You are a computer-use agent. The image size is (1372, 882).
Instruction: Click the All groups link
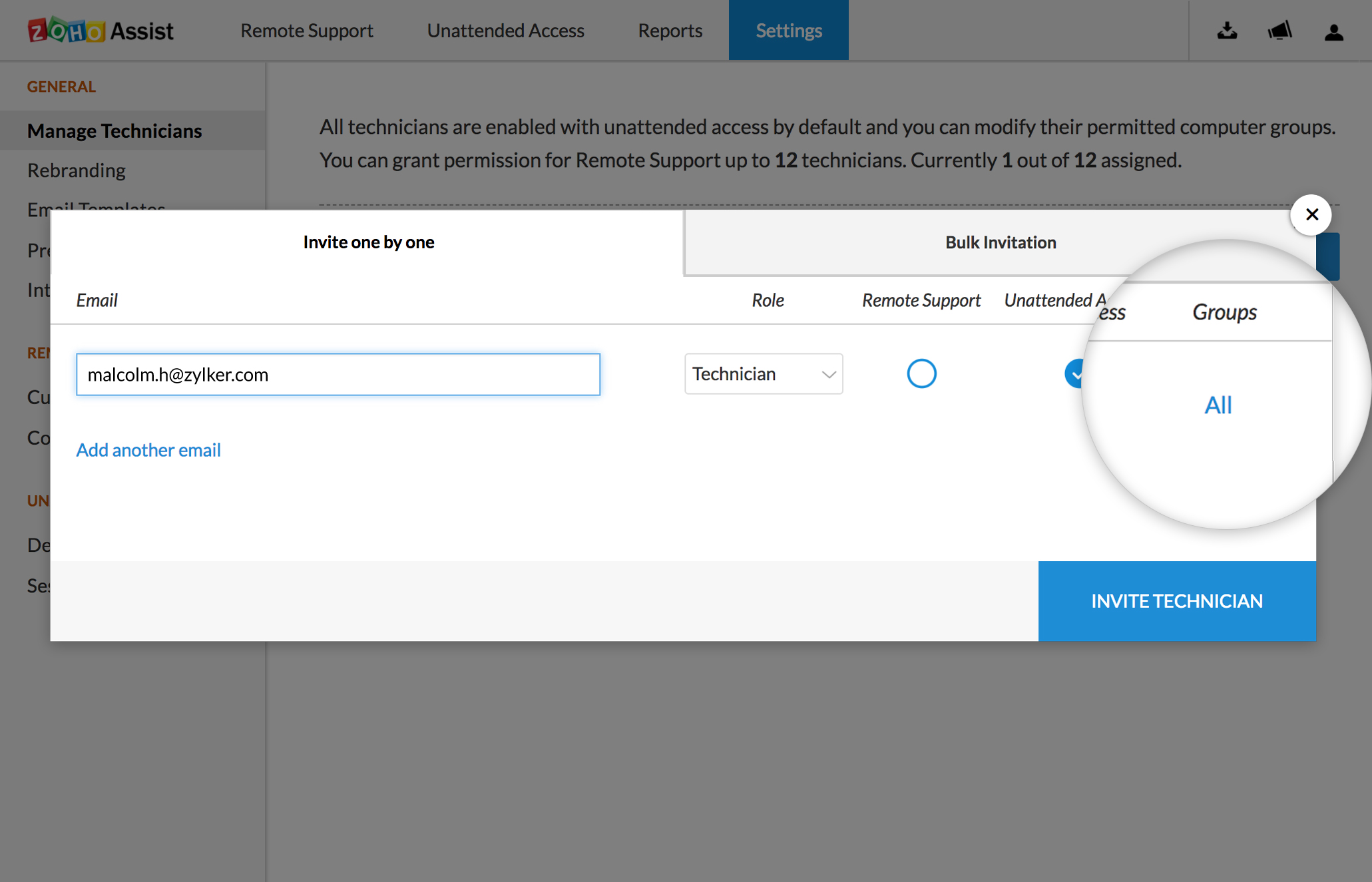click(x=1218, y=405)
